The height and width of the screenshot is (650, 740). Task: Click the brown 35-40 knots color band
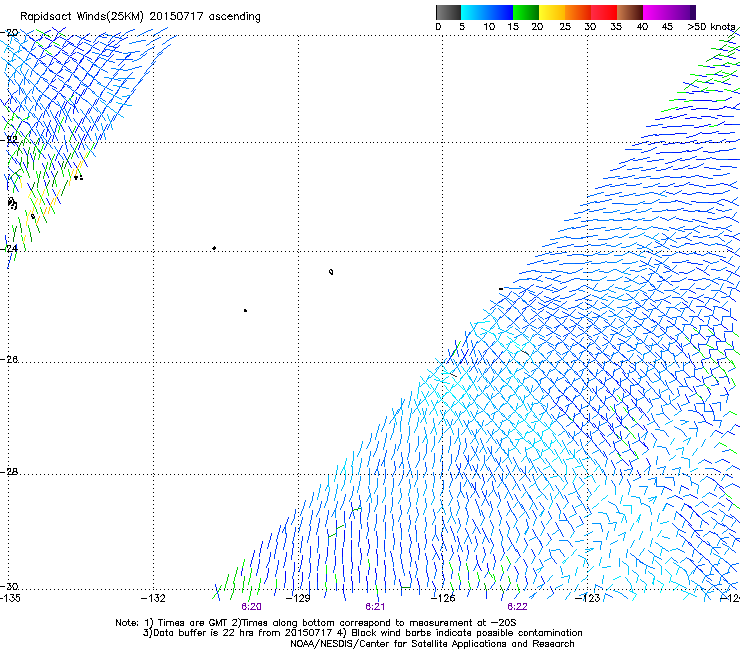(630, 12)
